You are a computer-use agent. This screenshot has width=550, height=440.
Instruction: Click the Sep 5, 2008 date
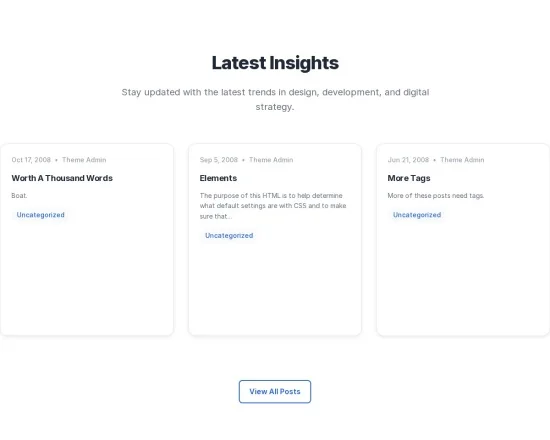pyautogui.click(x=219, y=160)
